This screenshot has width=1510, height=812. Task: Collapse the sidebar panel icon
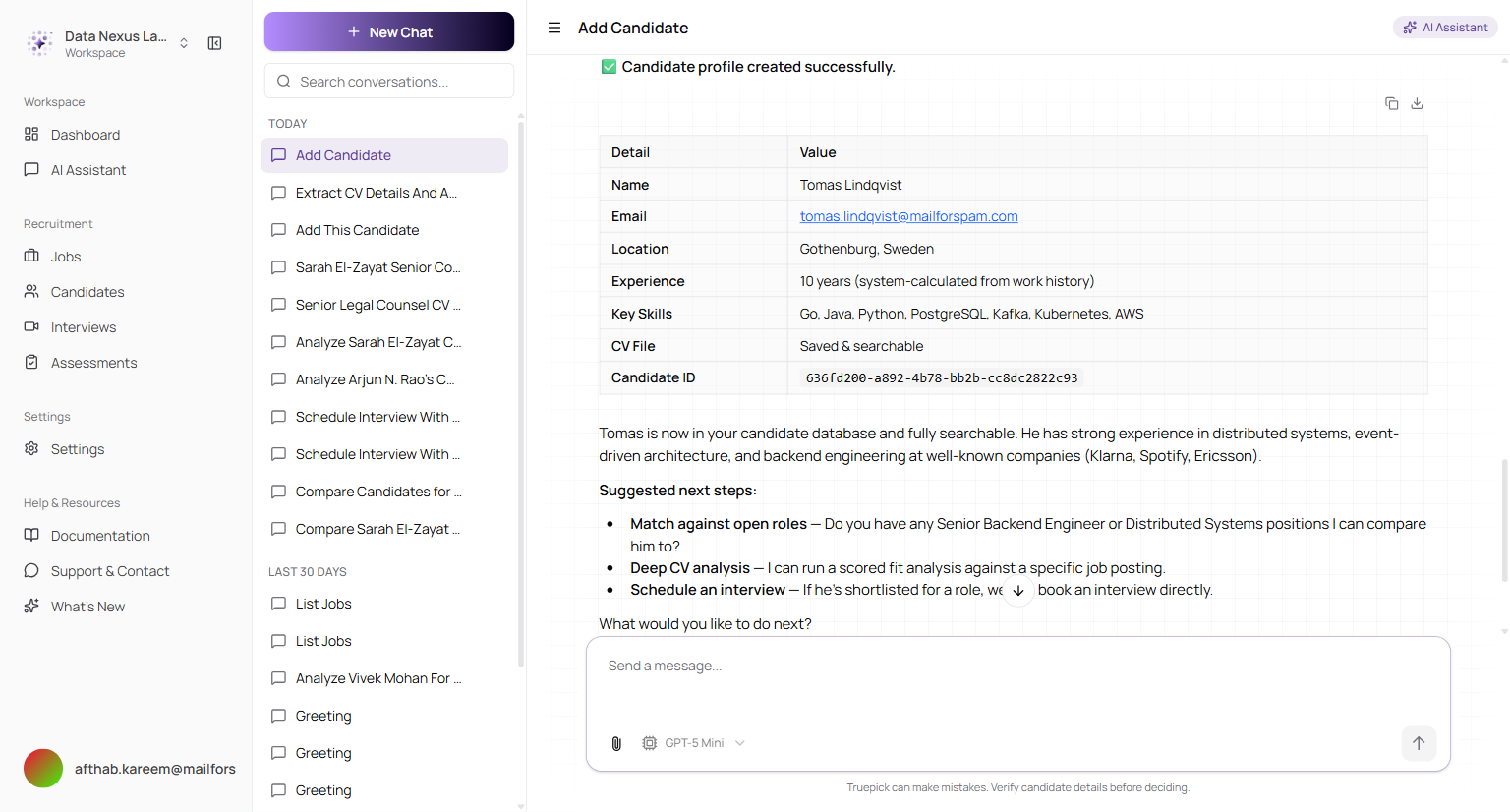214,43
